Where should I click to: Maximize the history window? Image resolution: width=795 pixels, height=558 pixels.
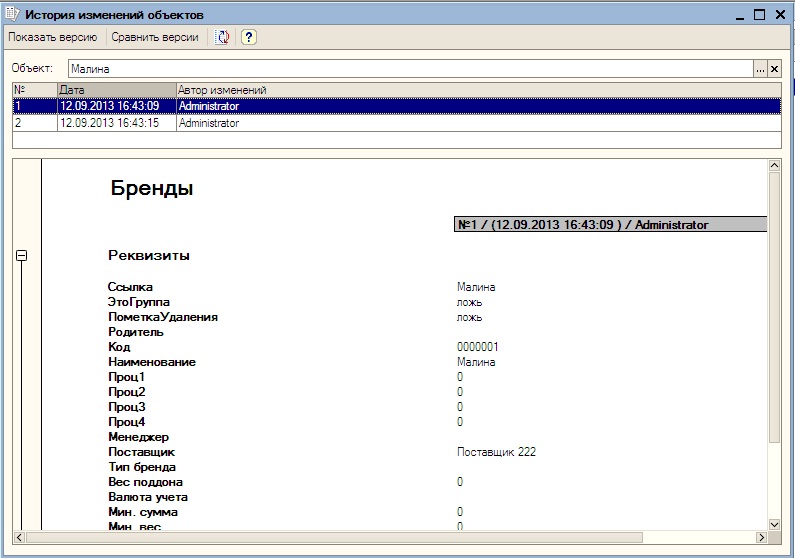click(760, 15)
